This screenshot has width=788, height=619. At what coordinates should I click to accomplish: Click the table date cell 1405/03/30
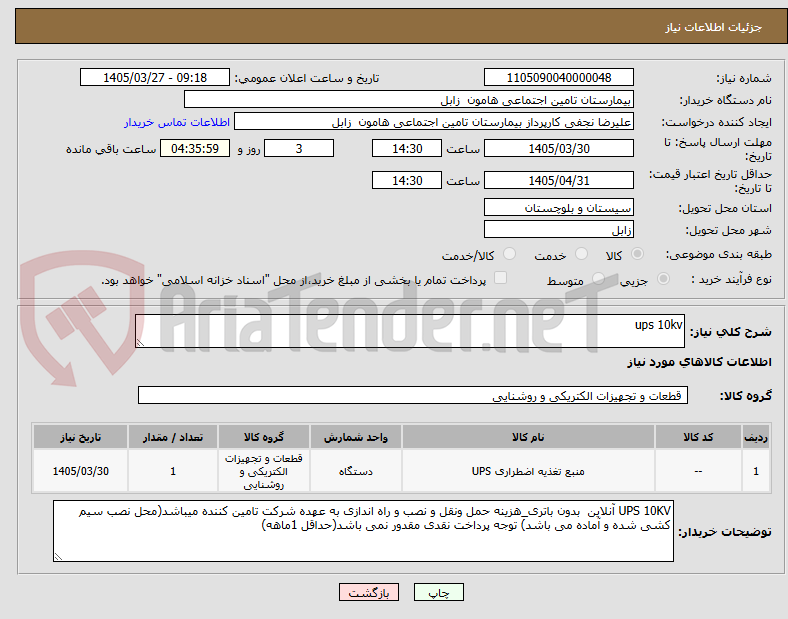click(x=80, y=471)
